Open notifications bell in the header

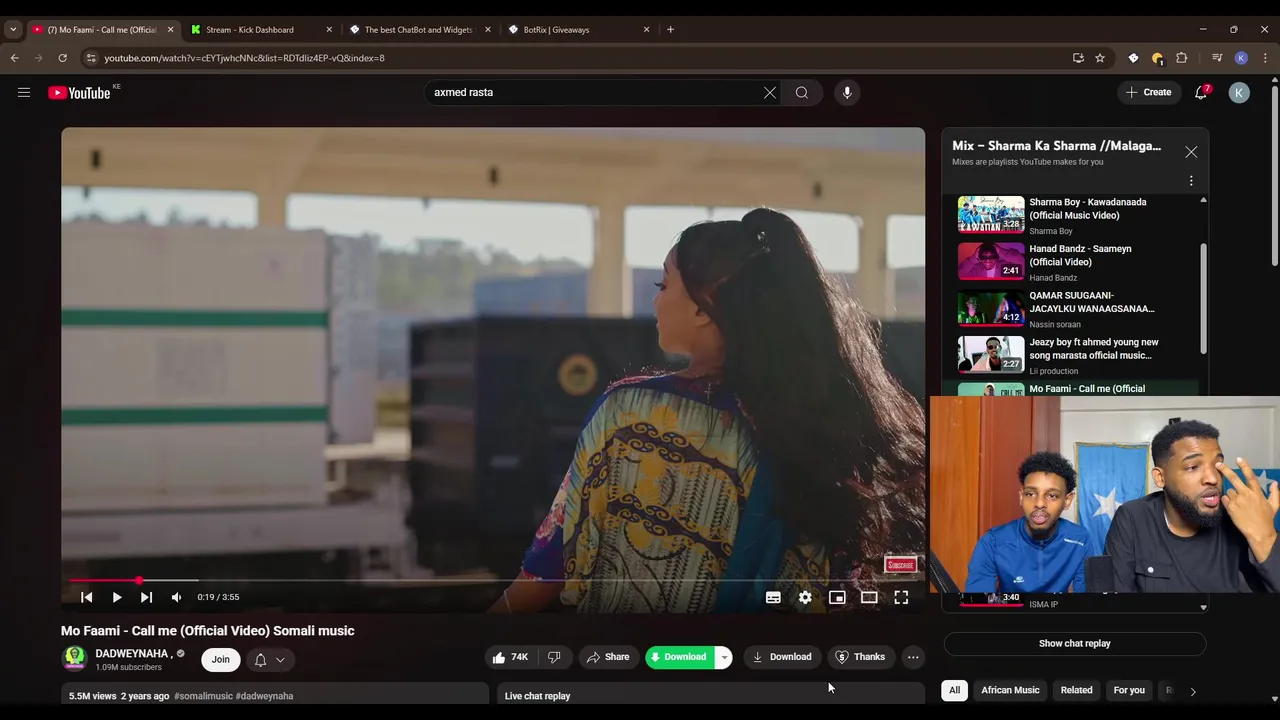(x=1201, y=92)
